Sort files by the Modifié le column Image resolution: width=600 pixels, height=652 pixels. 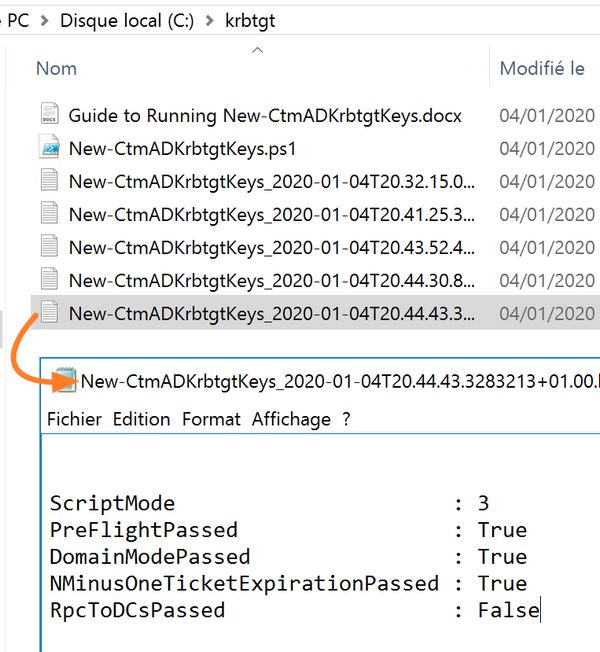pyautogui.click(x=542, y=69)
